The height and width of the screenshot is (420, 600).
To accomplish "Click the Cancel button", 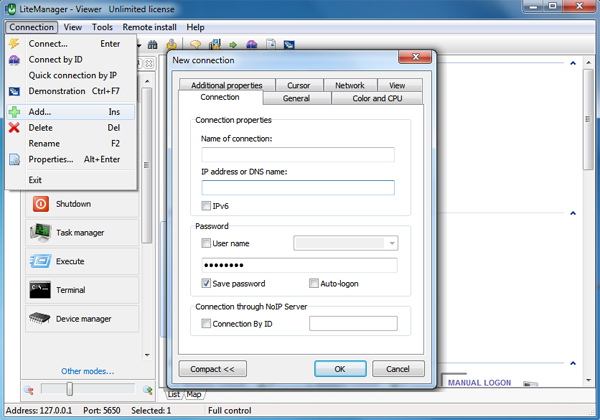I will click(x=398, y=369).
